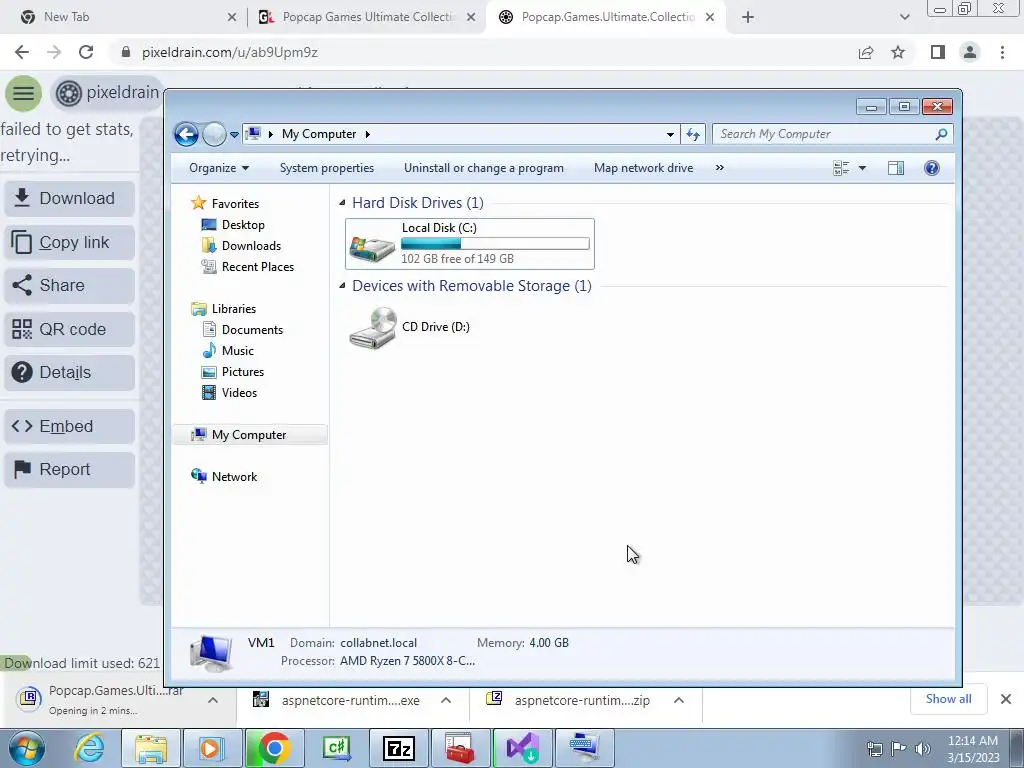Click the Report button

click(x=69, y=470)
